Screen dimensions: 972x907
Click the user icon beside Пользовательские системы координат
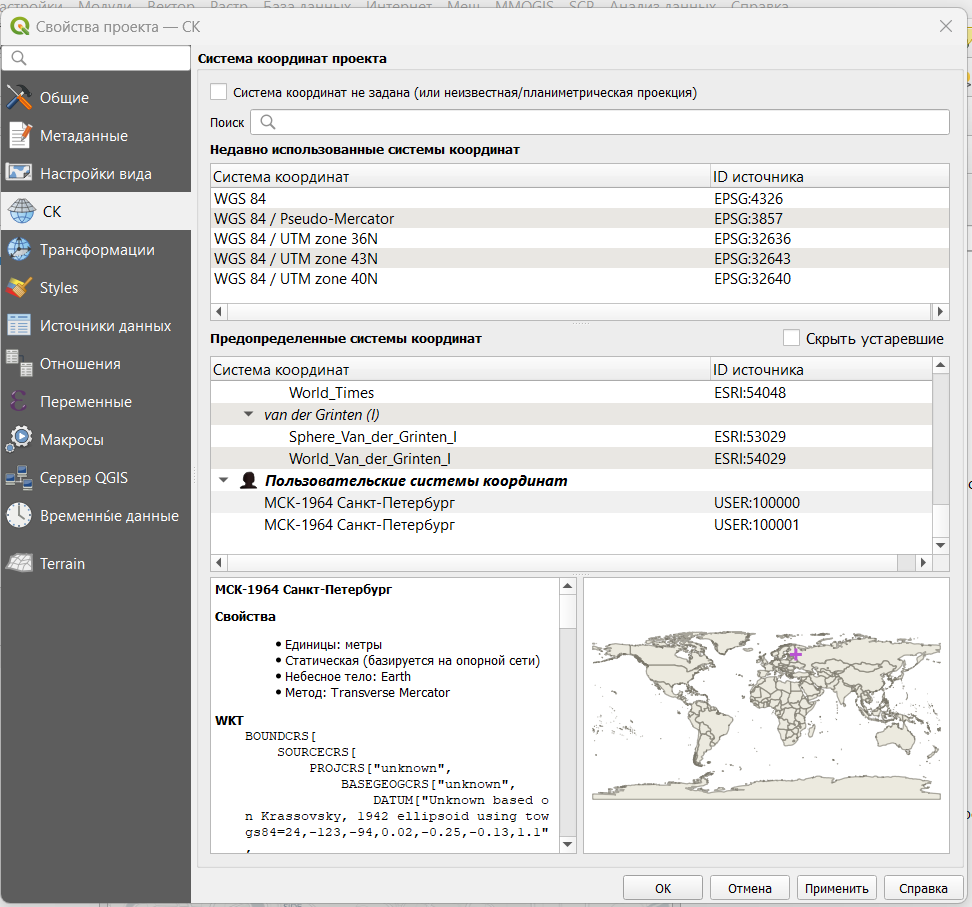249,480
